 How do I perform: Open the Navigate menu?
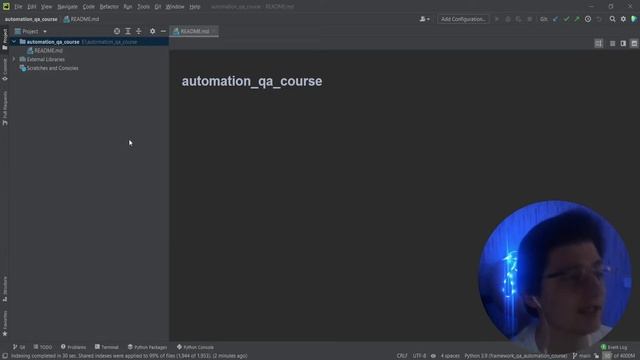point(67,7)
